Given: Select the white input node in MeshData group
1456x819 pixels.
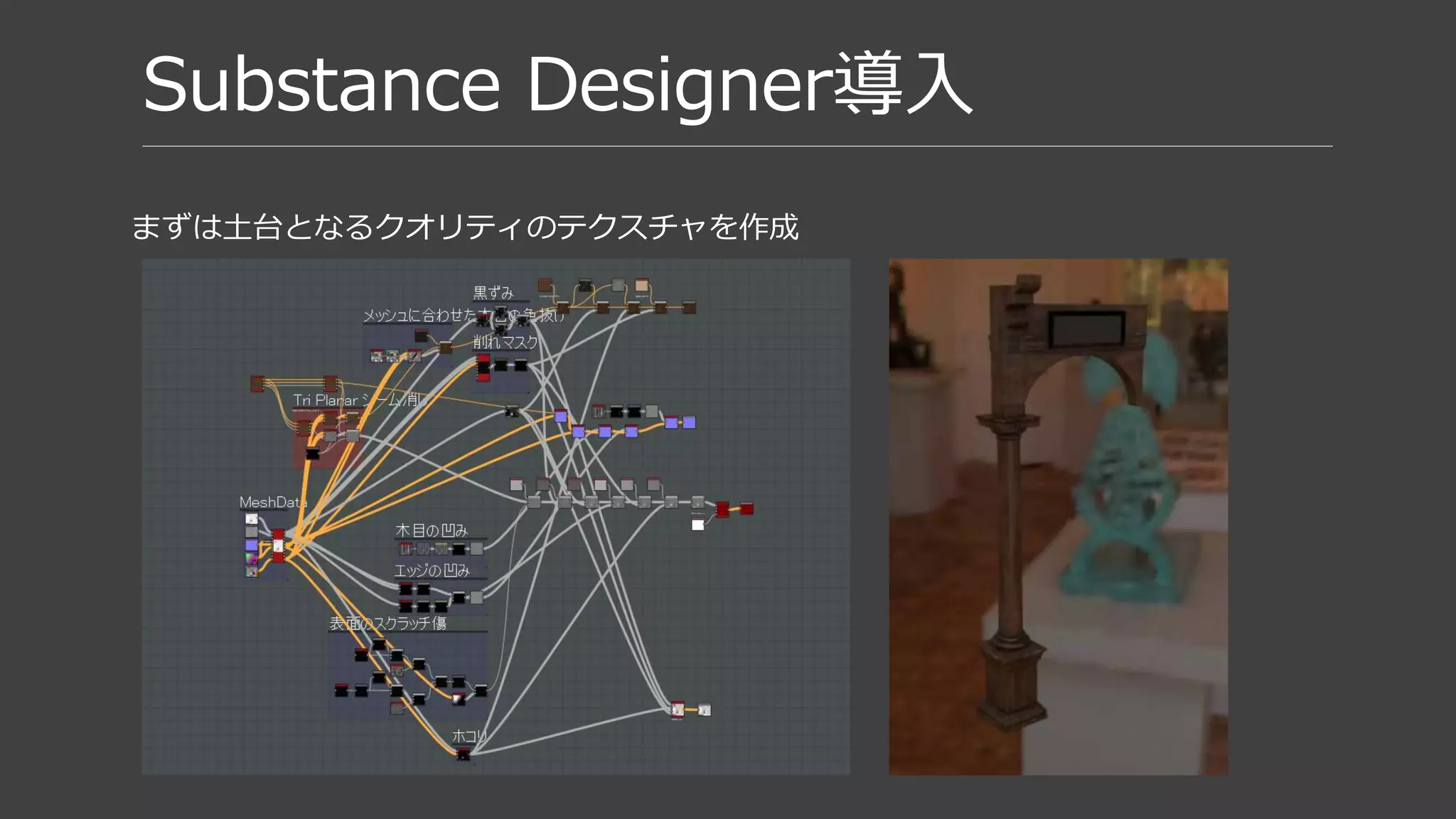Looking at the screenshot, I should click(x=251, y=518).
